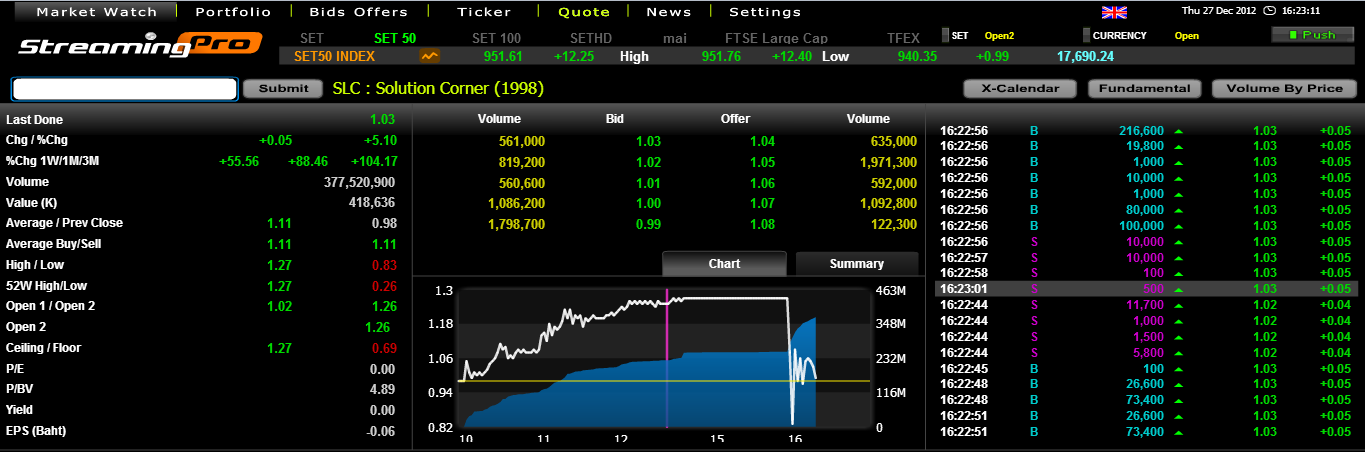Viewport: 1365px width, 452px height.
Task: Click the SET50 INDEX label
Action: (334, 57)
